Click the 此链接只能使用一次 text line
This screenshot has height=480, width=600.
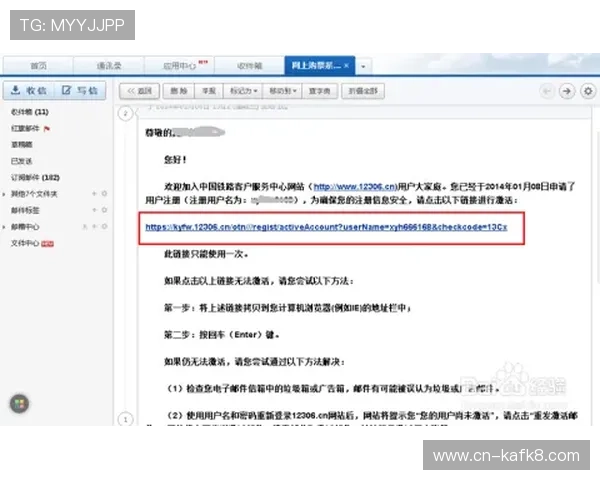206,254
